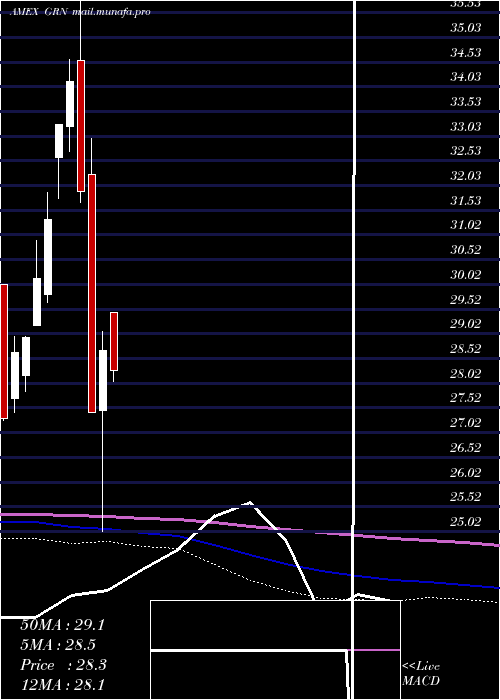This screenshot has width=500, height=700.
Task: Click the 33.03 price axis label
Action: pos(466,127)
